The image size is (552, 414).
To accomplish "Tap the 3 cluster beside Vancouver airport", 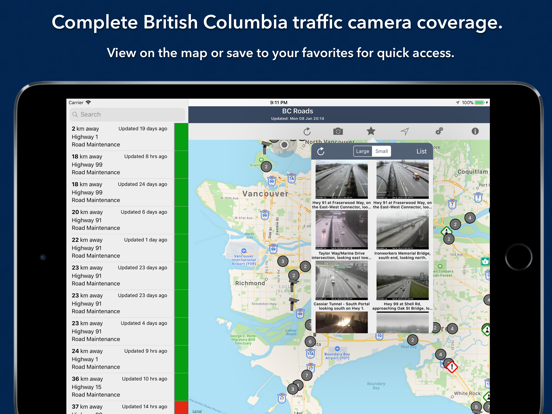I will click(x=282, y=261).
